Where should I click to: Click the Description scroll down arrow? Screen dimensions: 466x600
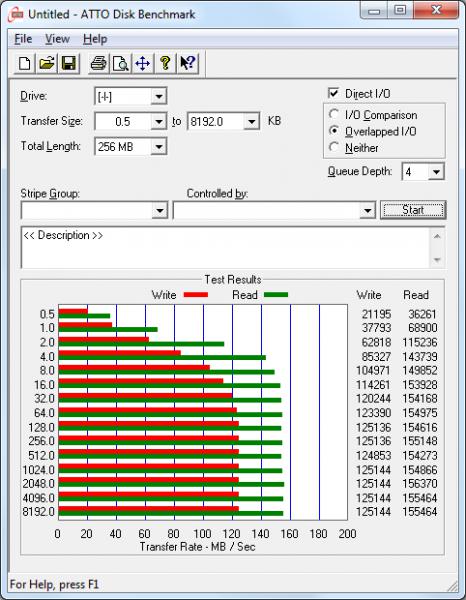coord(437,260)
